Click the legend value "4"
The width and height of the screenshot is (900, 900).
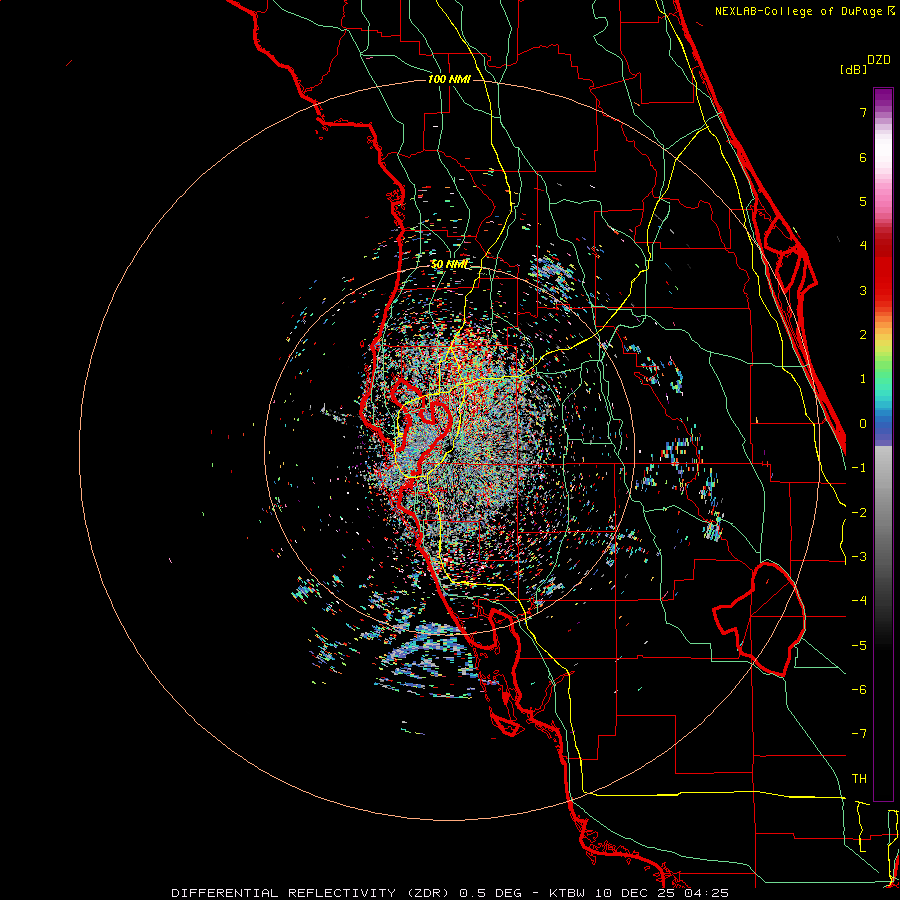coord(863,246)
